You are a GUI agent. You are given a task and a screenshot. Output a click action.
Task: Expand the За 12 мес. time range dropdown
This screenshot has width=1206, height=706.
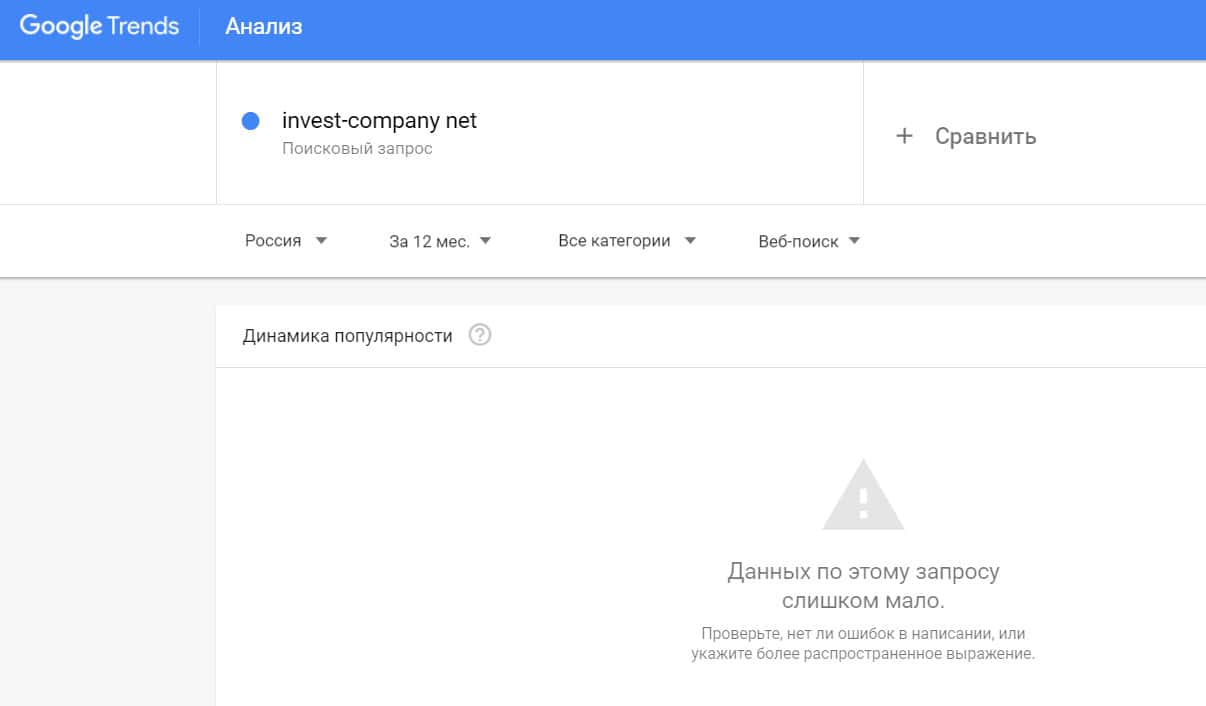pos(429,241)
